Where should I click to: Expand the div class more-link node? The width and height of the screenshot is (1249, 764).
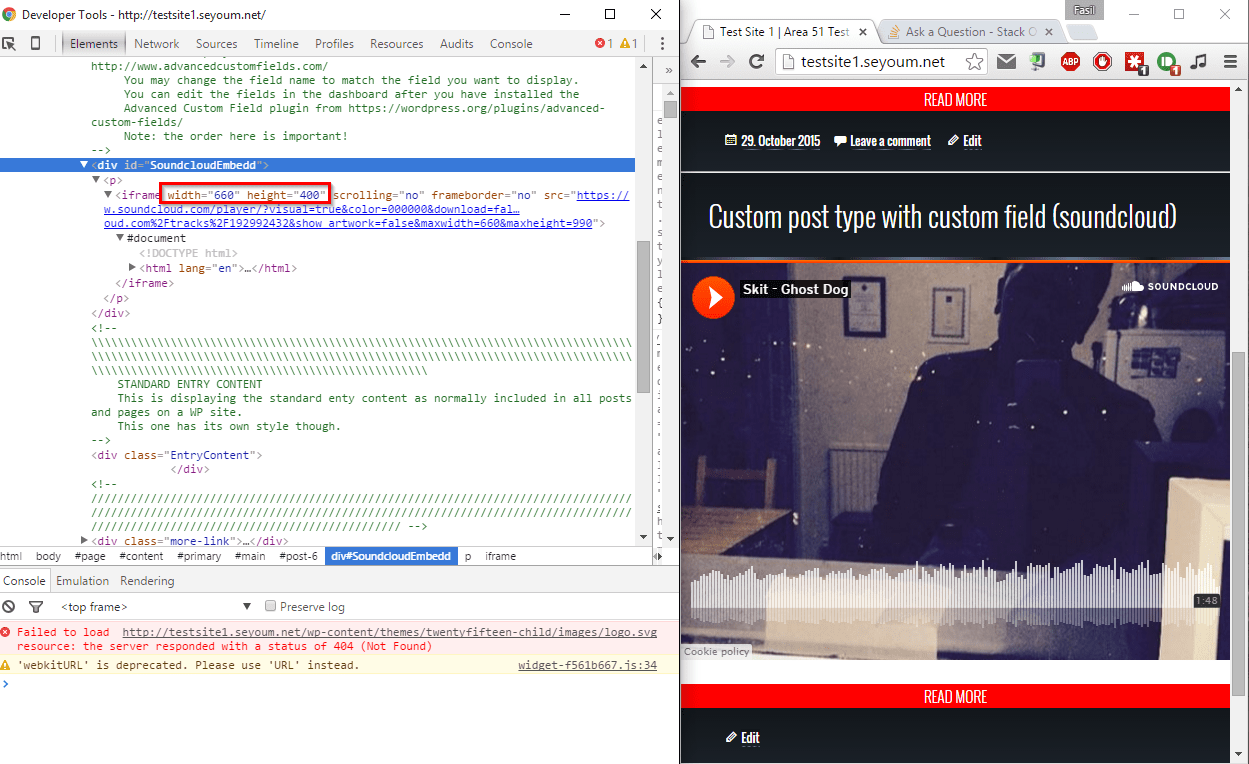(x=84, y=540)
